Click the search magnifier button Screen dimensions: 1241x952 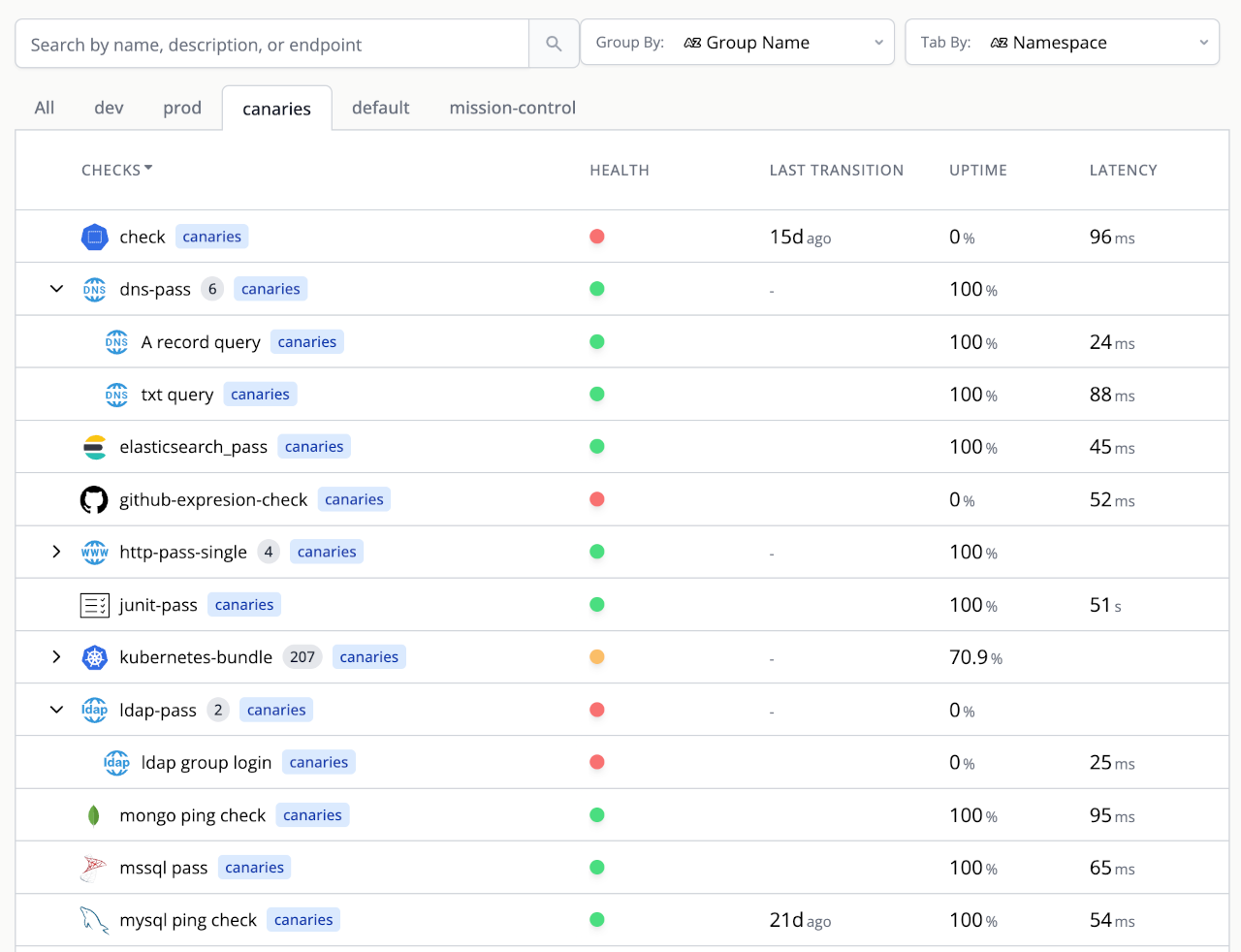point(553,43)
